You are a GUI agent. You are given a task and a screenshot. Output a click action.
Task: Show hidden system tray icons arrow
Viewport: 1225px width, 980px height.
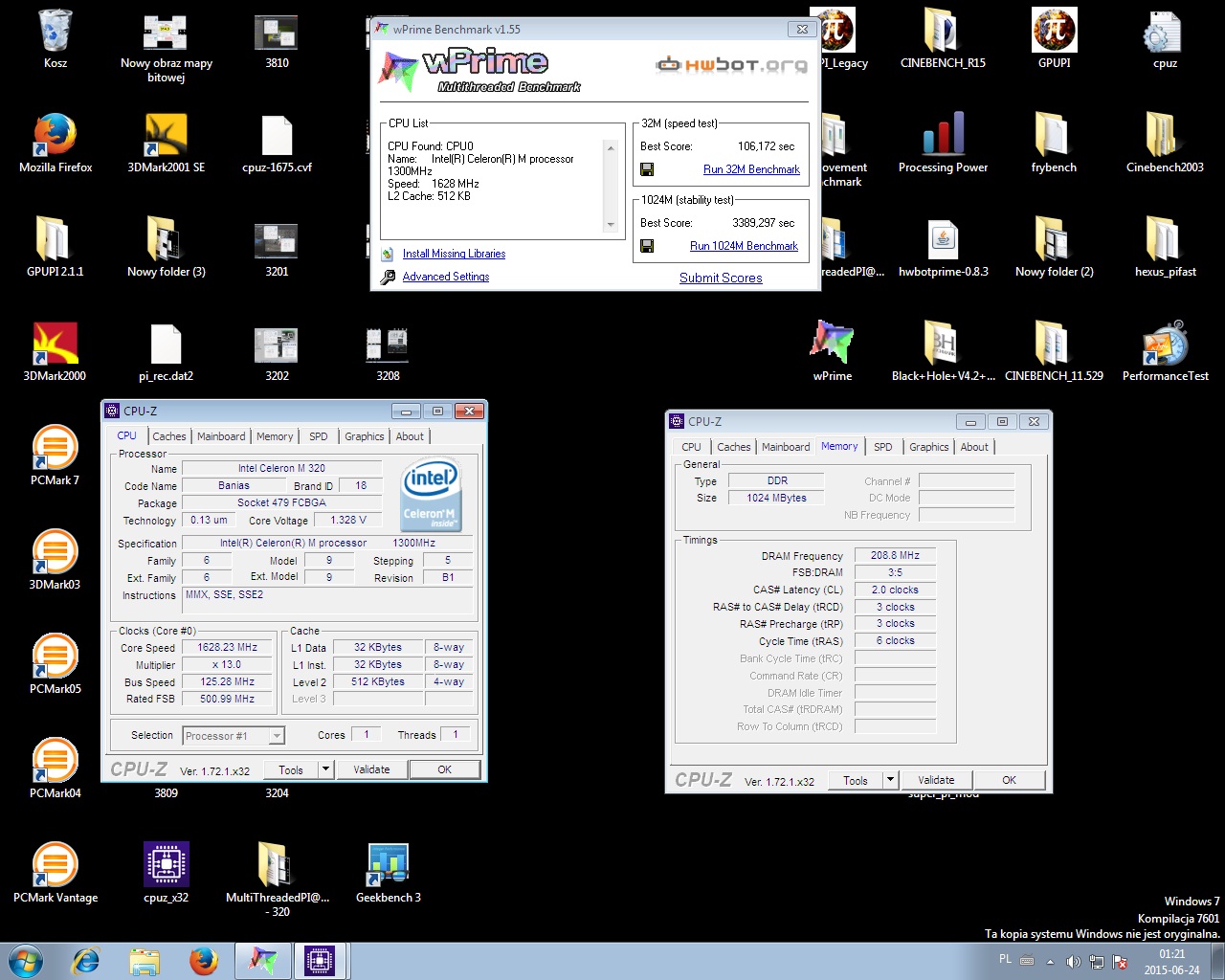pos(1050,962)
